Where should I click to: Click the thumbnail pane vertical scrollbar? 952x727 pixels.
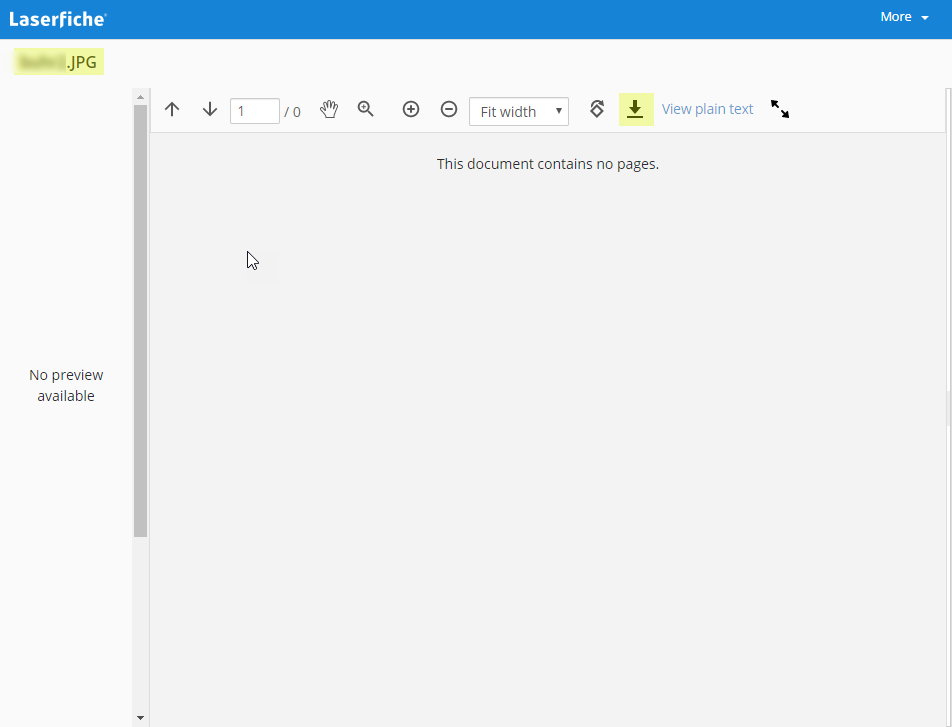tap(140, 321)
